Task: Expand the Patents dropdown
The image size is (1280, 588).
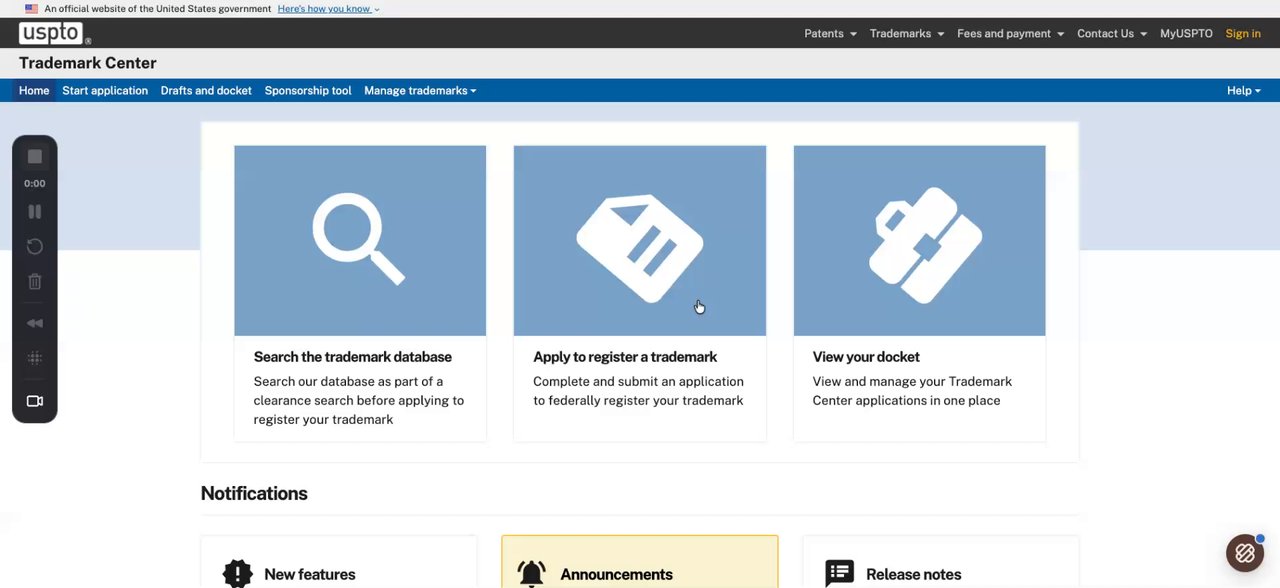Action: (x=830, y=33)
